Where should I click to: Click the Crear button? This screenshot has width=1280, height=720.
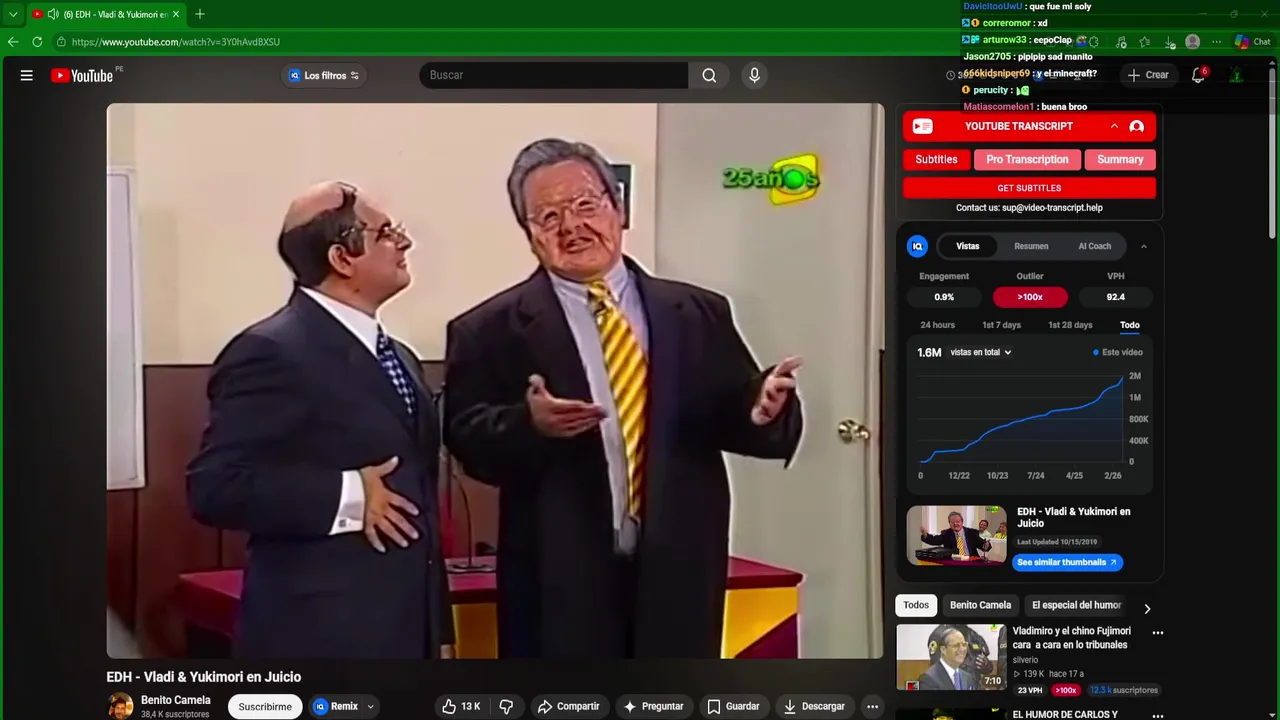click(1148, 75)
